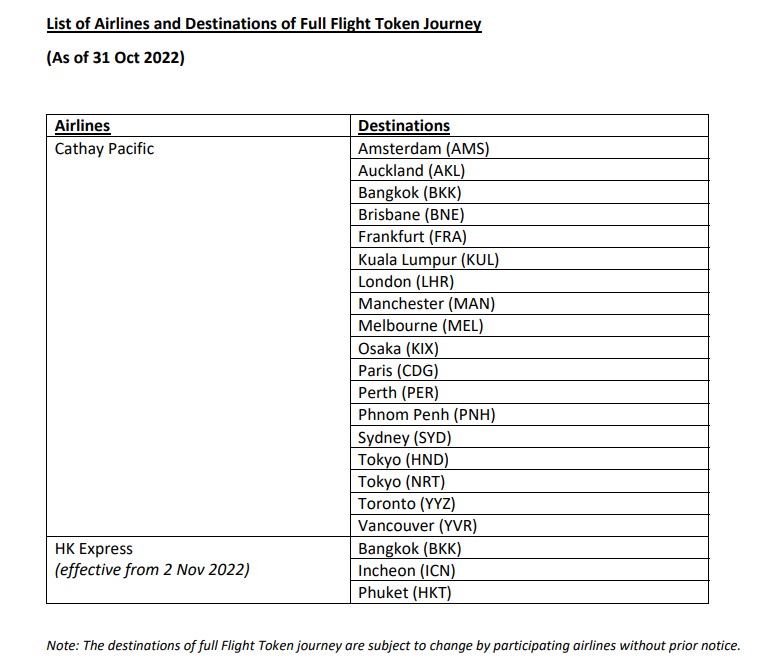Select the Phnom Penh (PNH) row
The image size is (762, 665).
point(529,415)
